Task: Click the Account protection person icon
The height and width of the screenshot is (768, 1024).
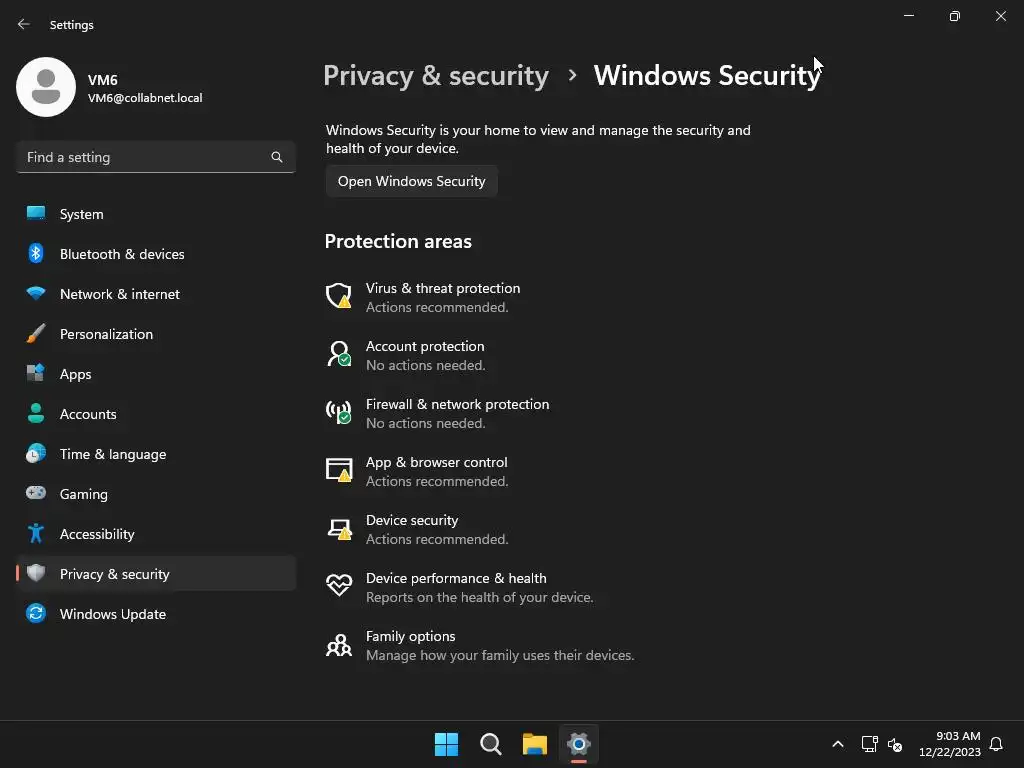Action: tap(339, 354)
